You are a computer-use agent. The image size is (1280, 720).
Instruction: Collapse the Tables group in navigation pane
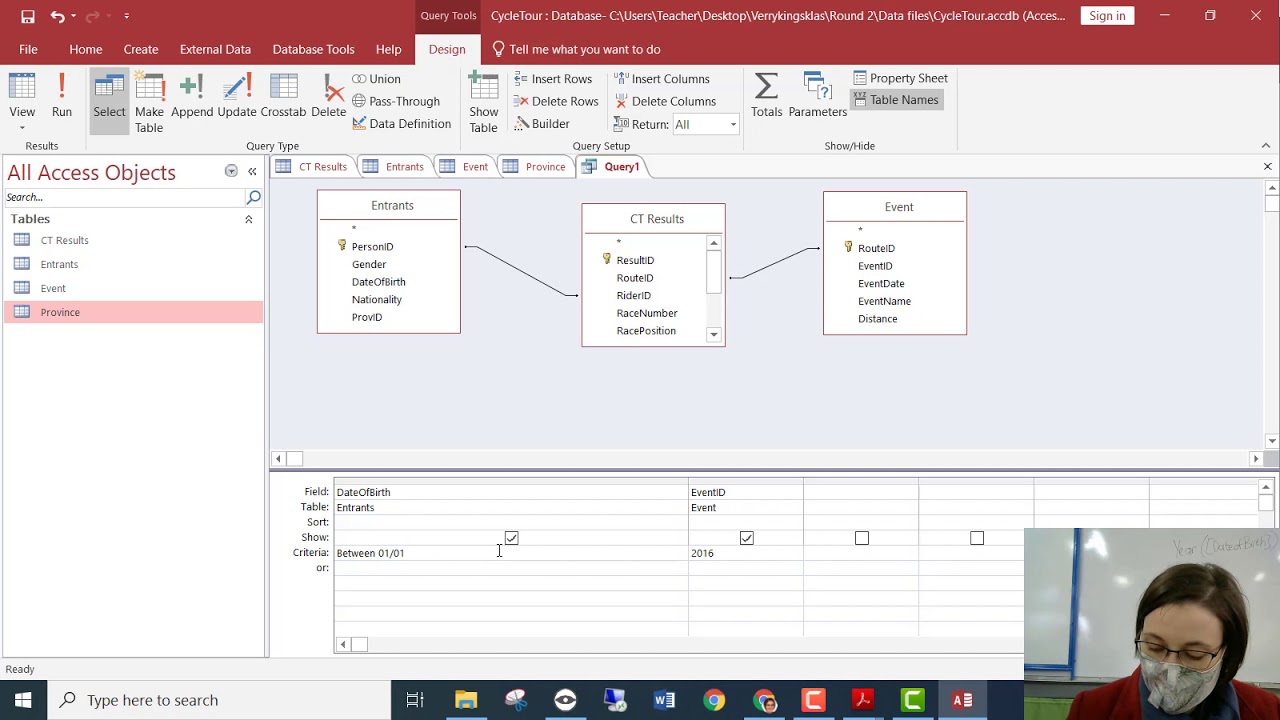249,219
